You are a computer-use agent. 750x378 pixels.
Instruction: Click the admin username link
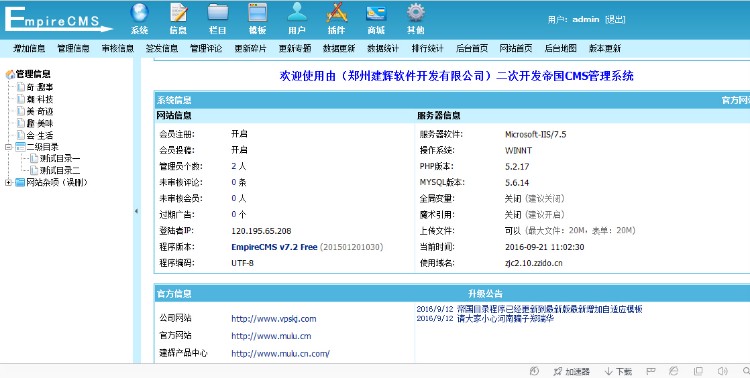point(586,20)
